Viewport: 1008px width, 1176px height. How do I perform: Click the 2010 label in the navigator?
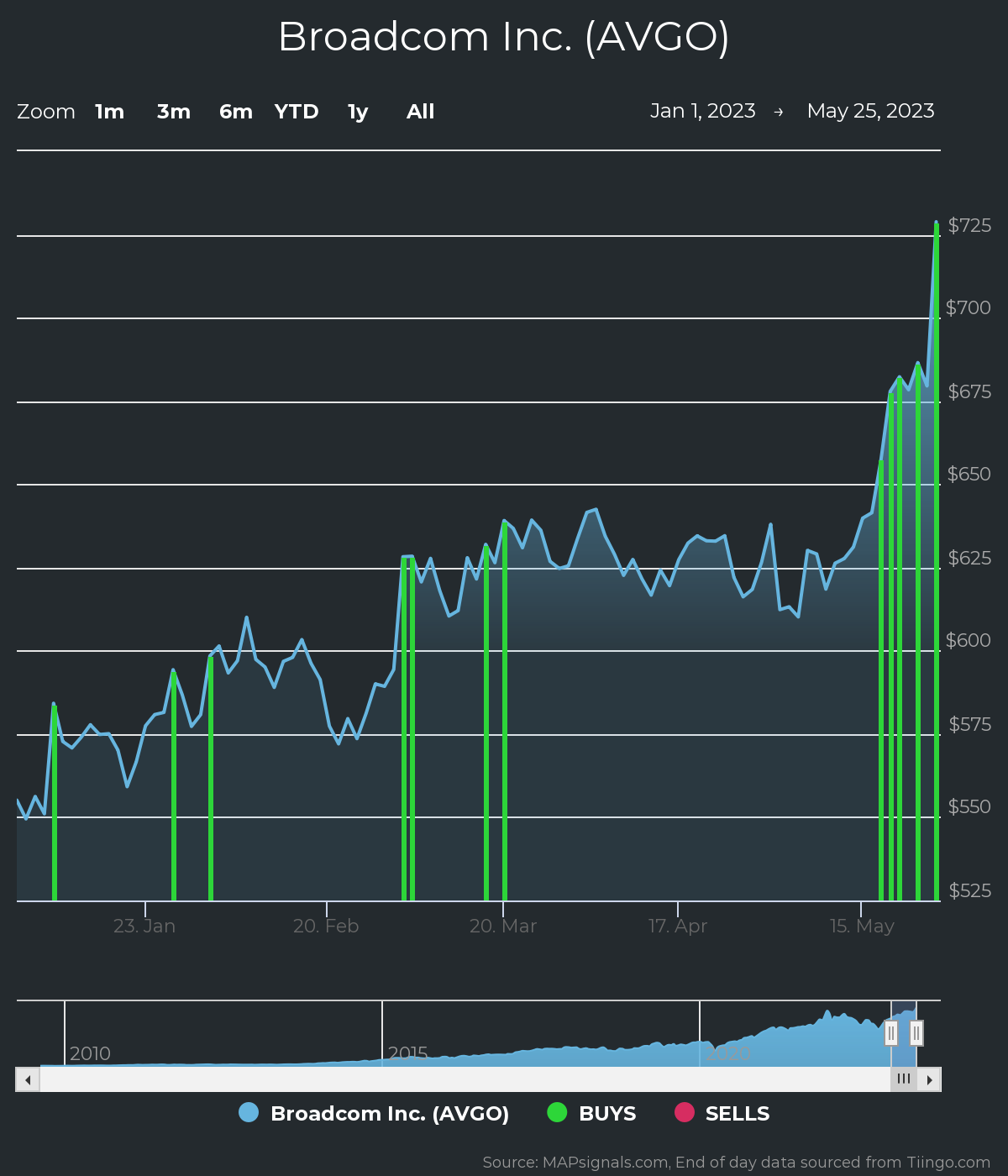(90, 1053)
